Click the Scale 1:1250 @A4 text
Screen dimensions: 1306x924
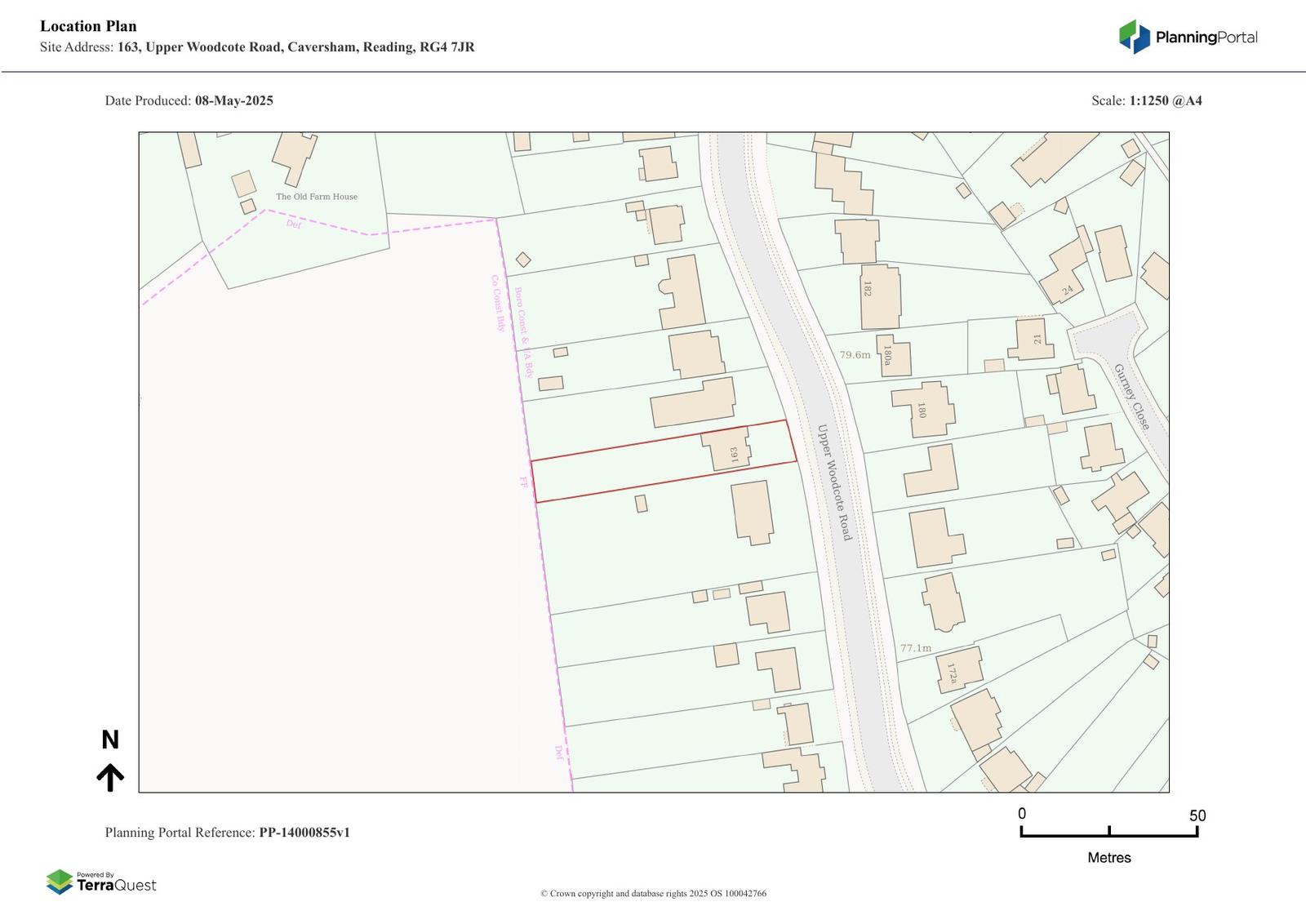tap(1146, 101)
